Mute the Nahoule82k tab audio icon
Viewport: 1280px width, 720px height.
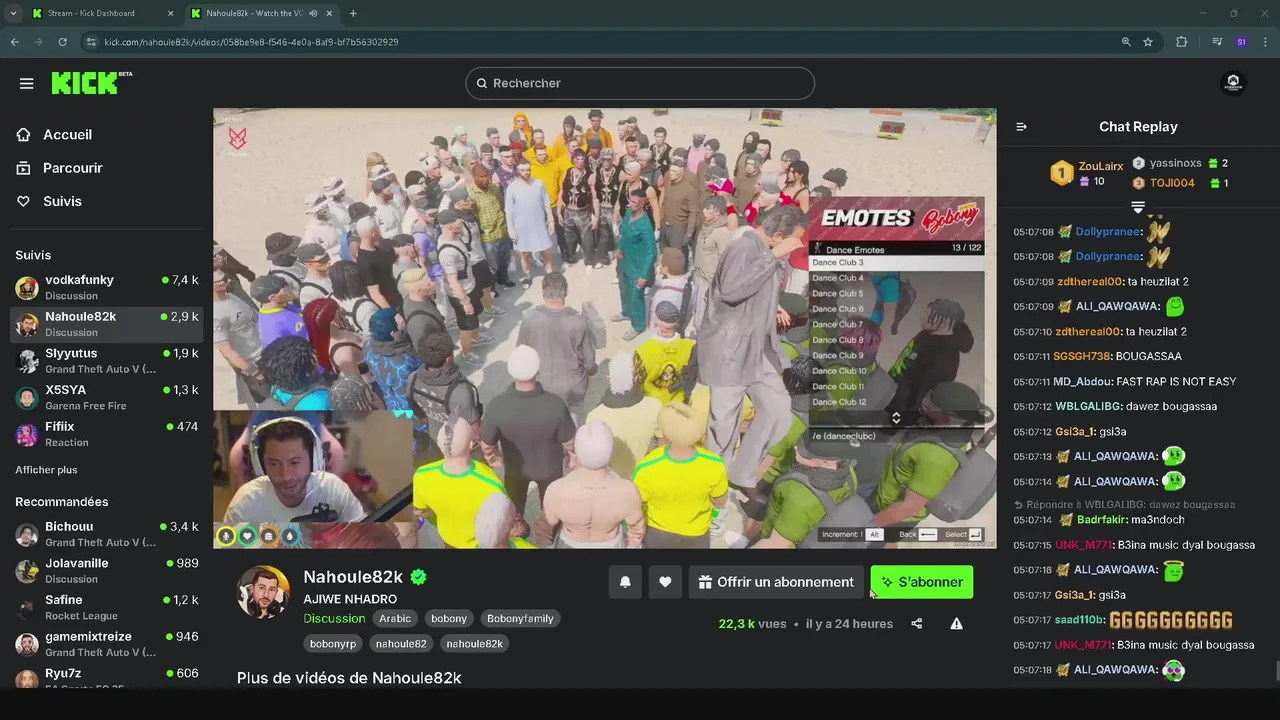[314, 13]
